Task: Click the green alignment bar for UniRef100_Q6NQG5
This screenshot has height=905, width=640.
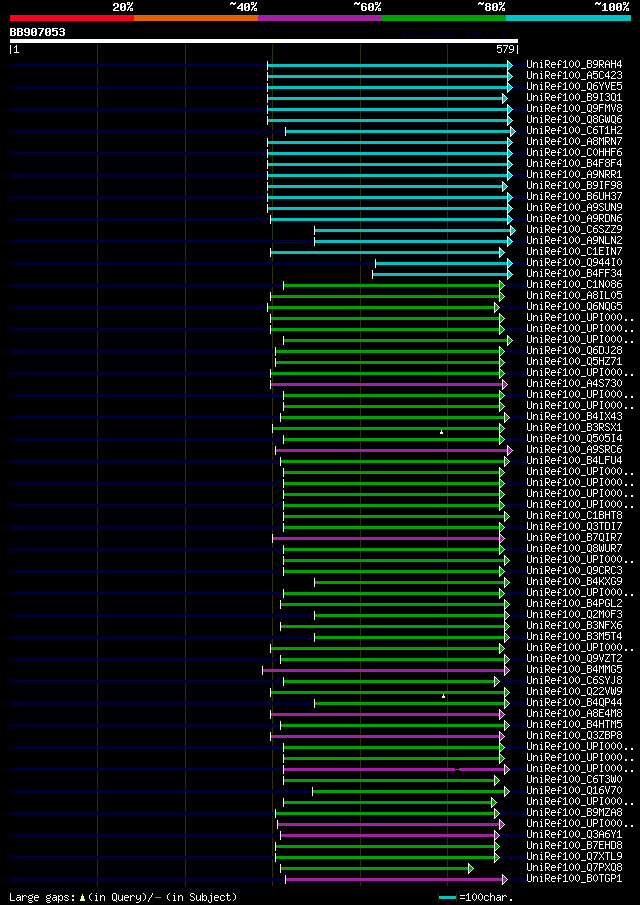Action: click(x=381, y=307)
